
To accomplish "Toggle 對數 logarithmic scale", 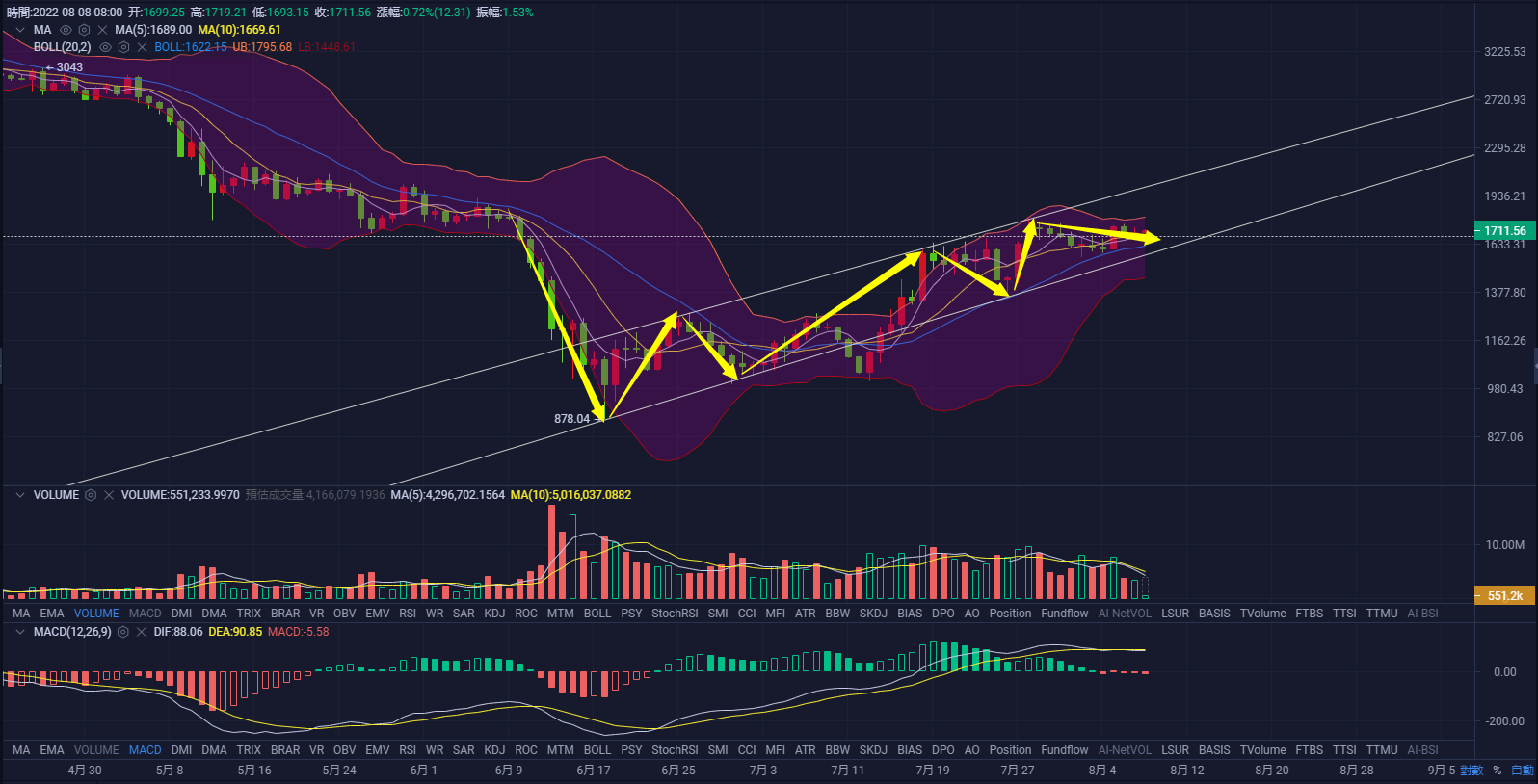I will 1472,771.
